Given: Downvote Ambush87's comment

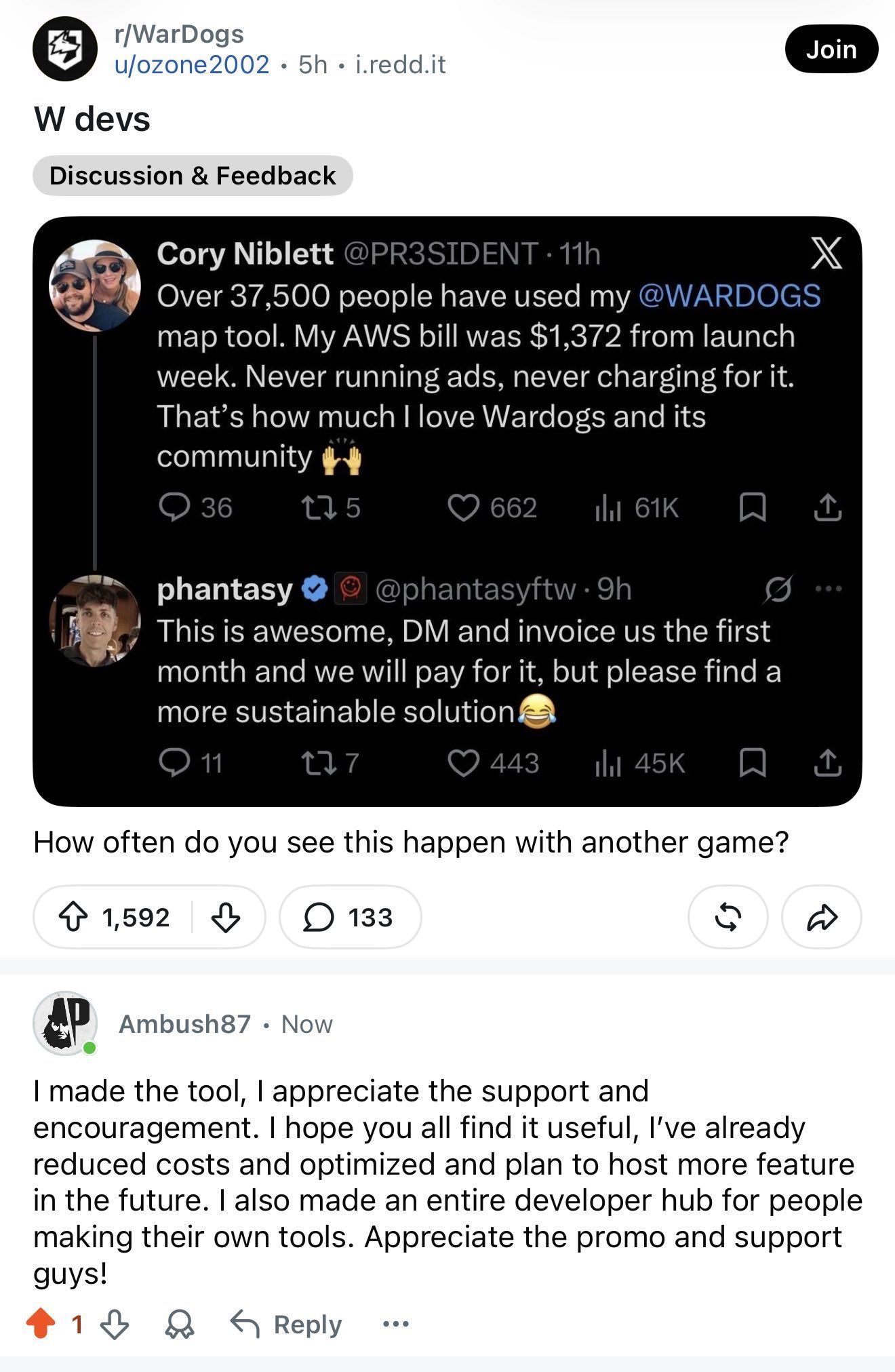Looking at the screenshot, I should (x=115, y=1323).
